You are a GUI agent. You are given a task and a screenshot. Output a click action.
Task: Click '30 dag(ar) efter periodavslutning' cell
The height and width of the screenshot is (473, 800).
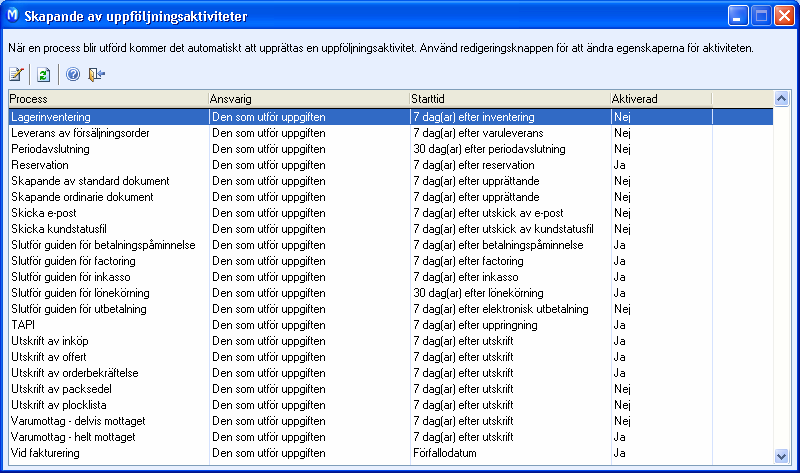point(489,149)
